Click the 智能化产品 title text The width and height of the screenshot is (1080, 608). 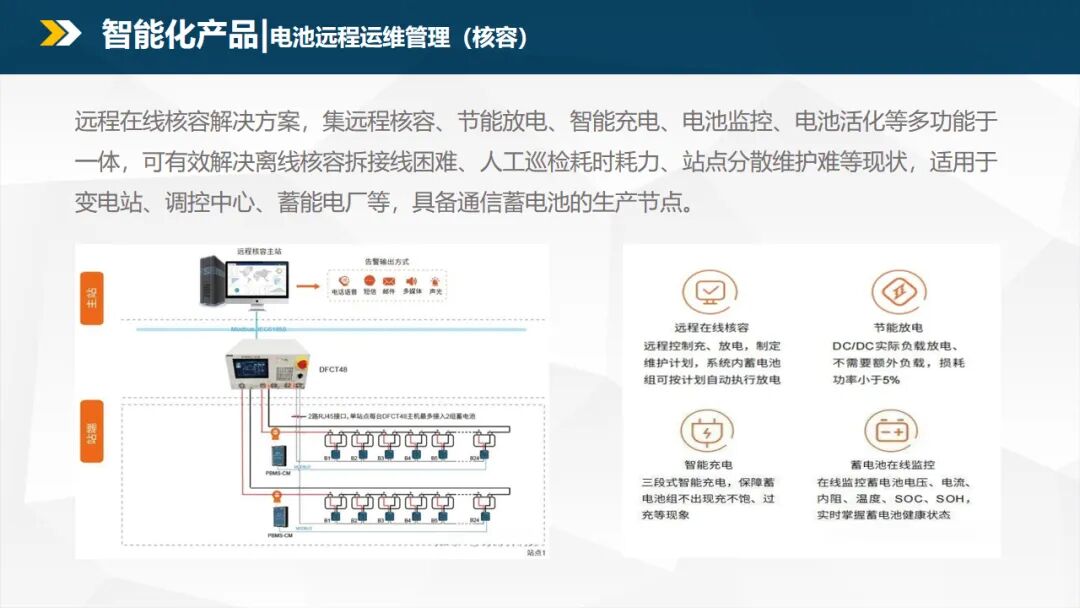tap(179, 35)
